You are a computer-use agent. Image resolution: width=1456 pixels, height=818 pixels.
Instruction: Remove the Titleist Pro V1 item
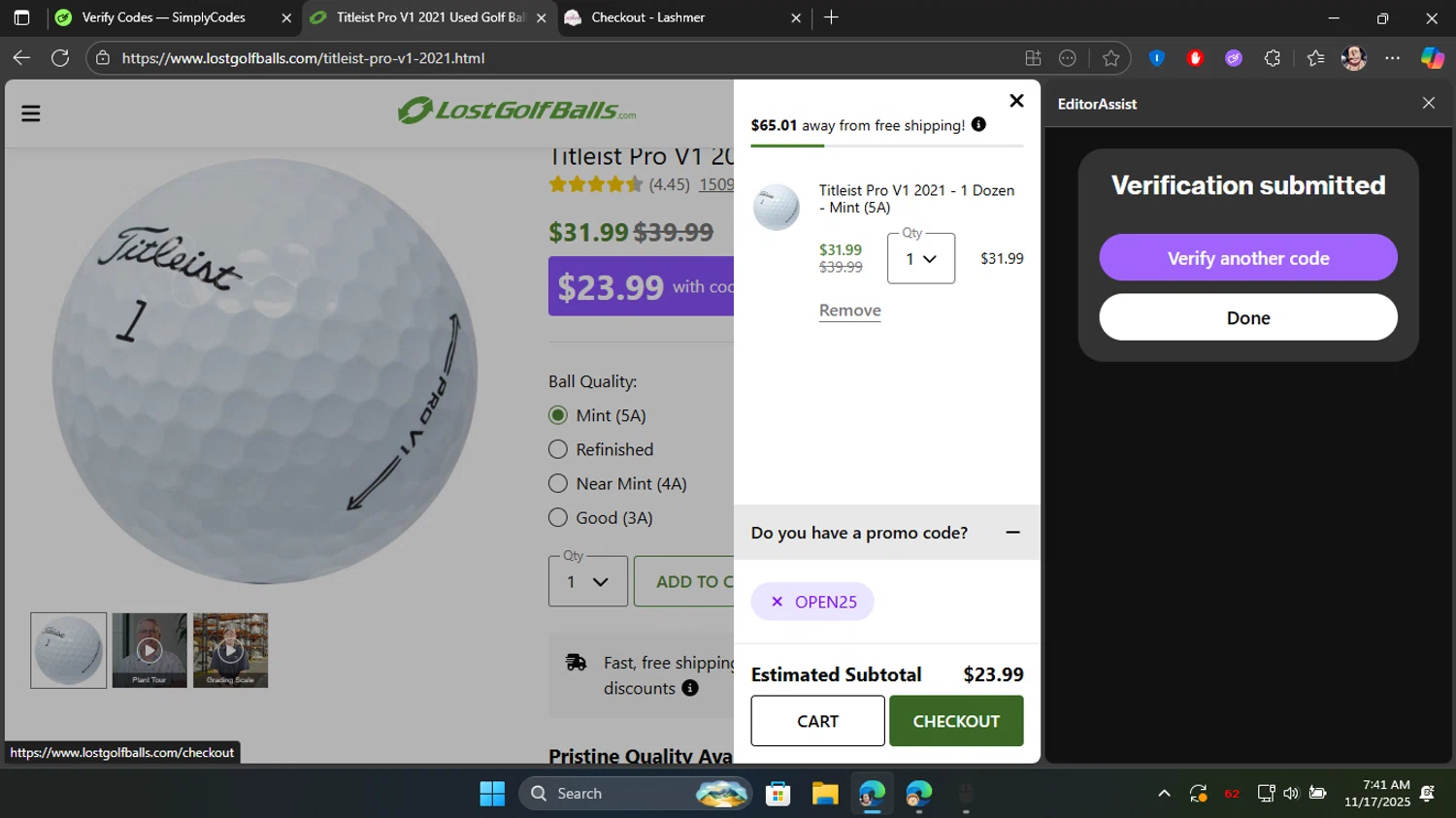849,311
